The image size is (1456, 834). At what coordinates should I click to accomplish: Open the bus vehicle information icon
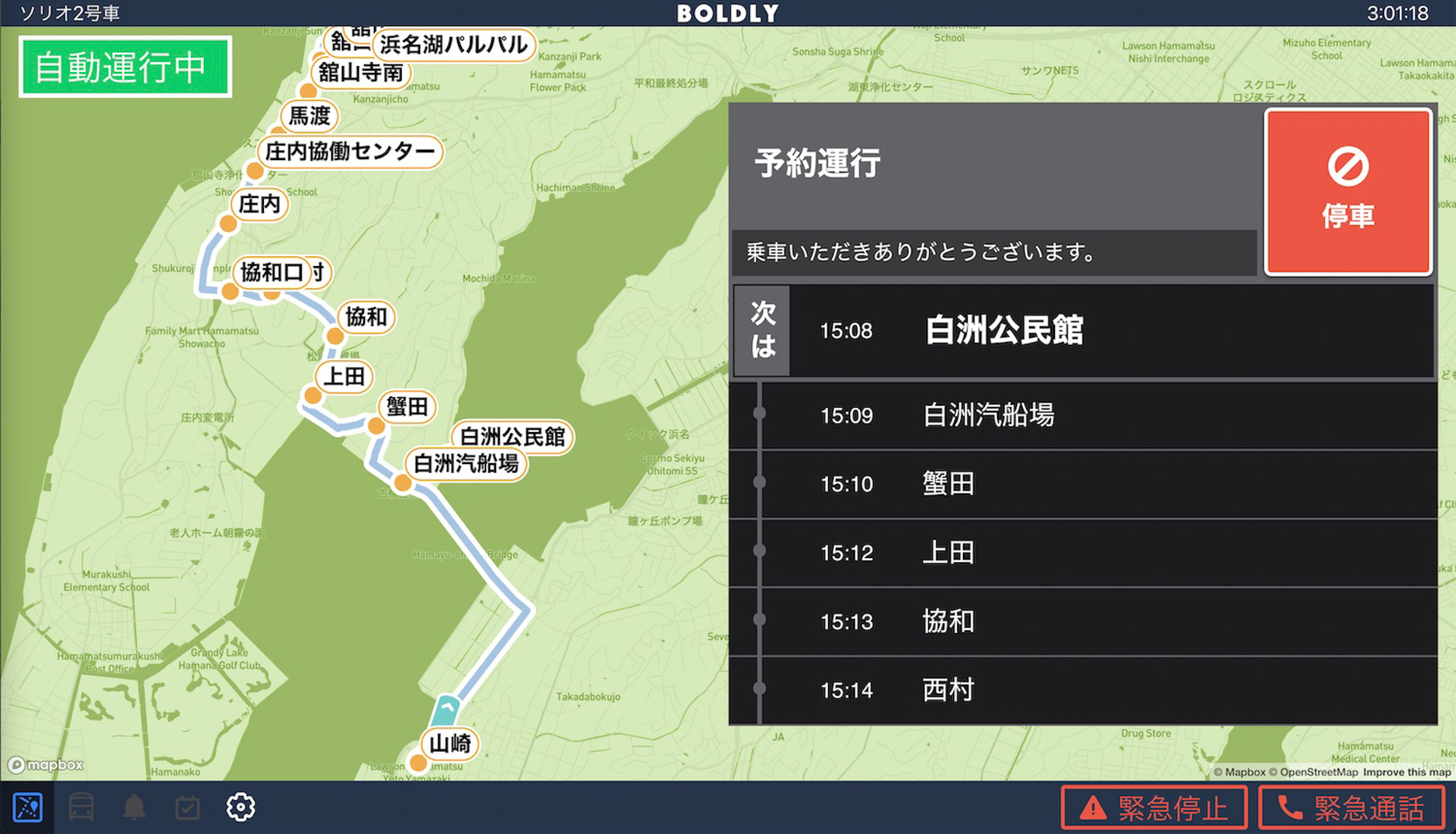coord(80,807)
